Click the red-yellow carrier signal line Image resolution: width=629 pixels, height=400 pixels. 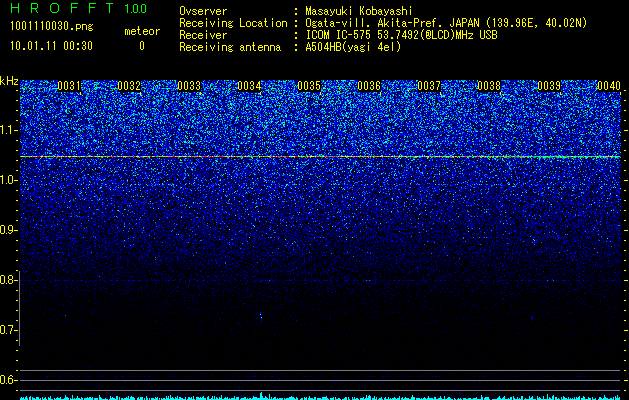click(x=320, y=156)
